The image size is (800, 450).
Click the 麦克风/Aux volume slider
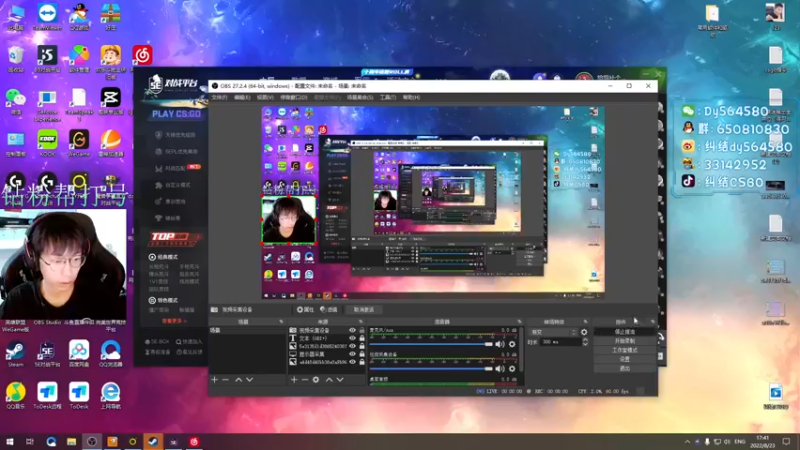click(432, 344)
